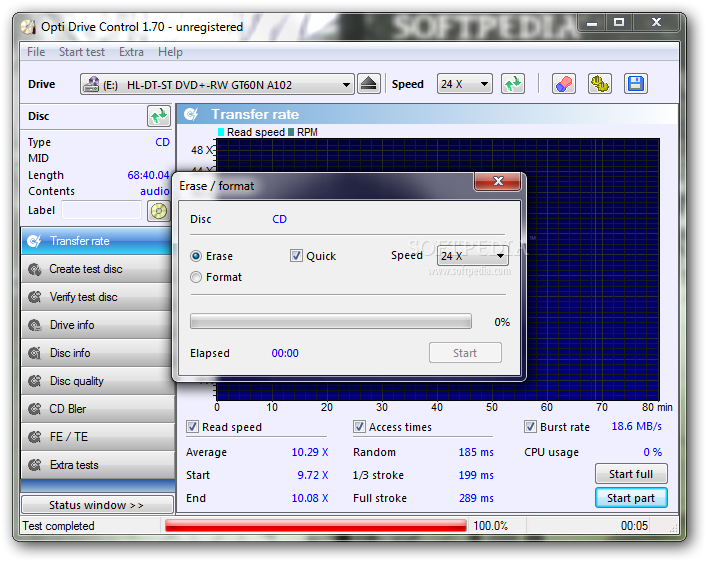Screen dimensions: 707x562
Task: Switch to CD Bler tab
Action: (97, 409)
